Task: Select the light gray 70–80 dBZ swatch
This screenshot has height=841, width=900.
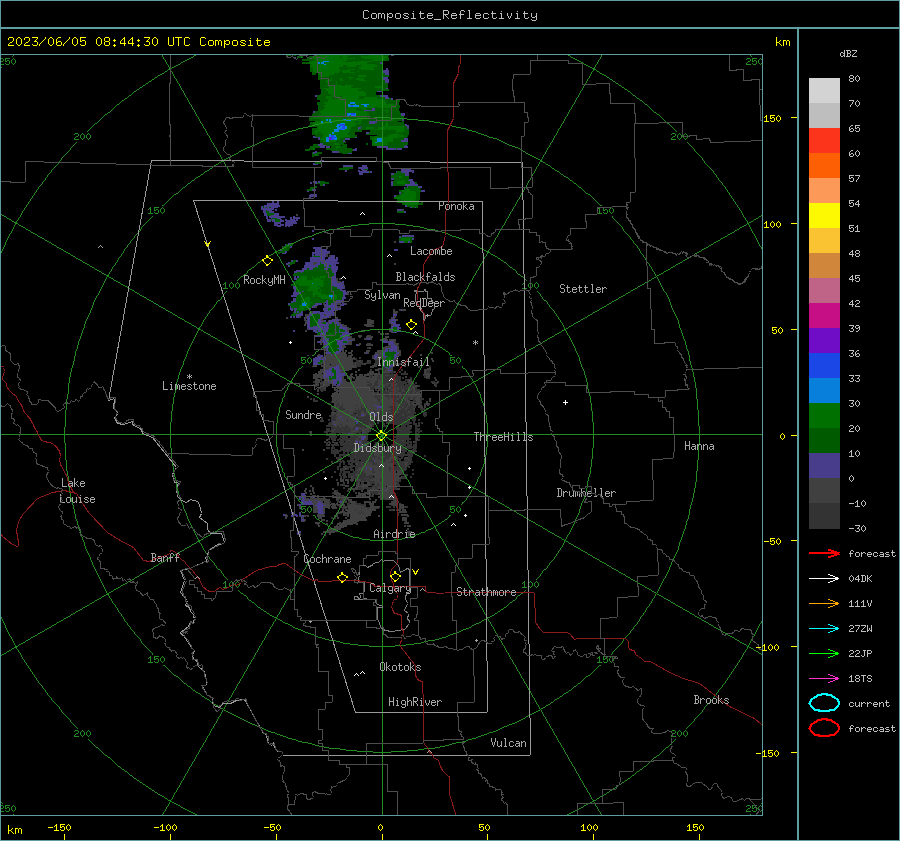Action: [824, 91]
